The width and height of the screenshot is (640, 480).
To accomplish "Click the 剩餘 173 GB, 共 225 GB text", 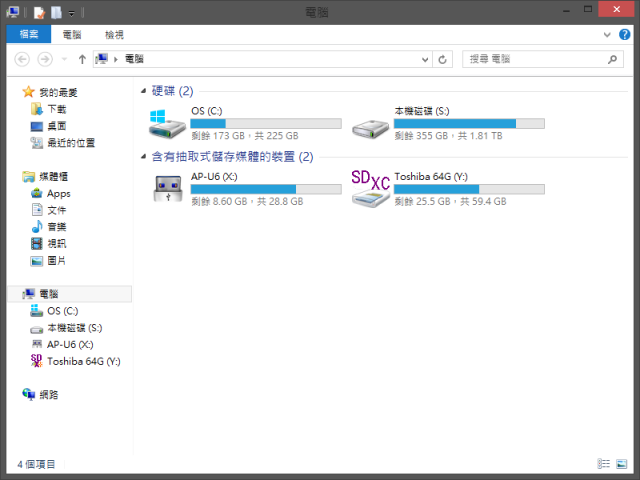I will click(x=245, y=136).
